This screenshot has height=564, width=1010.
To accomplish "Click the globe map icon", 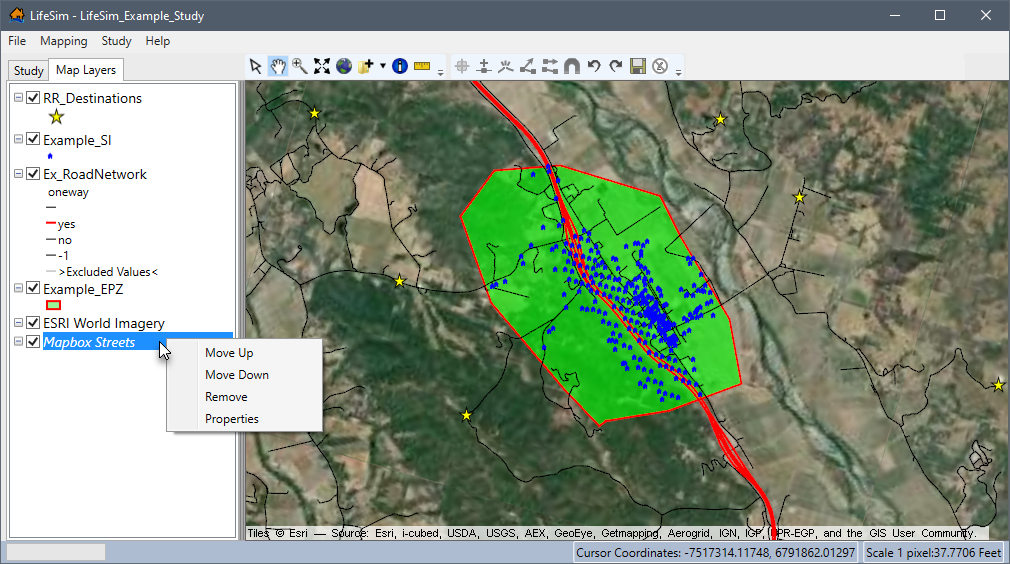I will pos(344,66).
